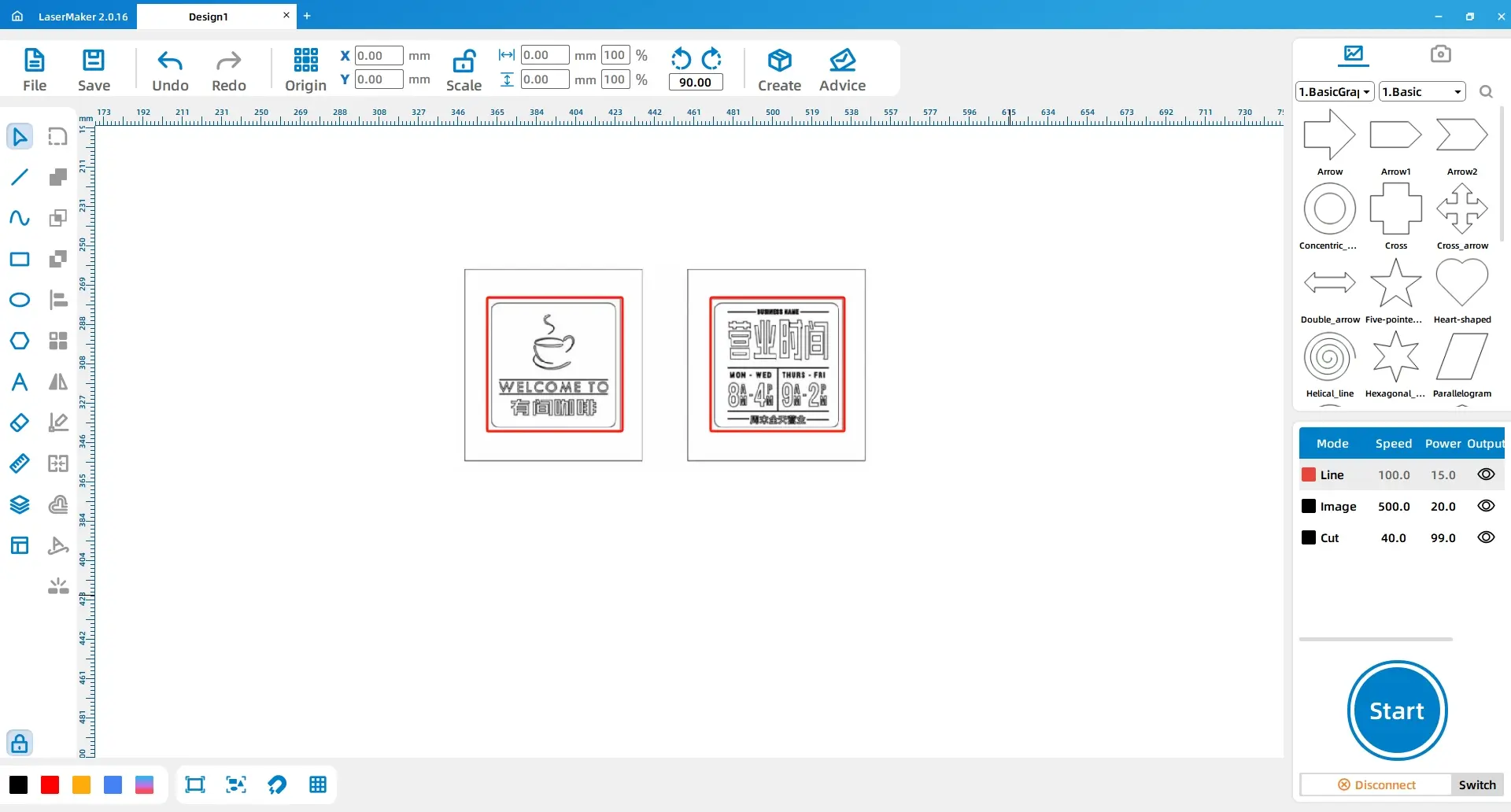Select the Ellipse drawing tool
Screen dimensions: 1511x812
20,300
